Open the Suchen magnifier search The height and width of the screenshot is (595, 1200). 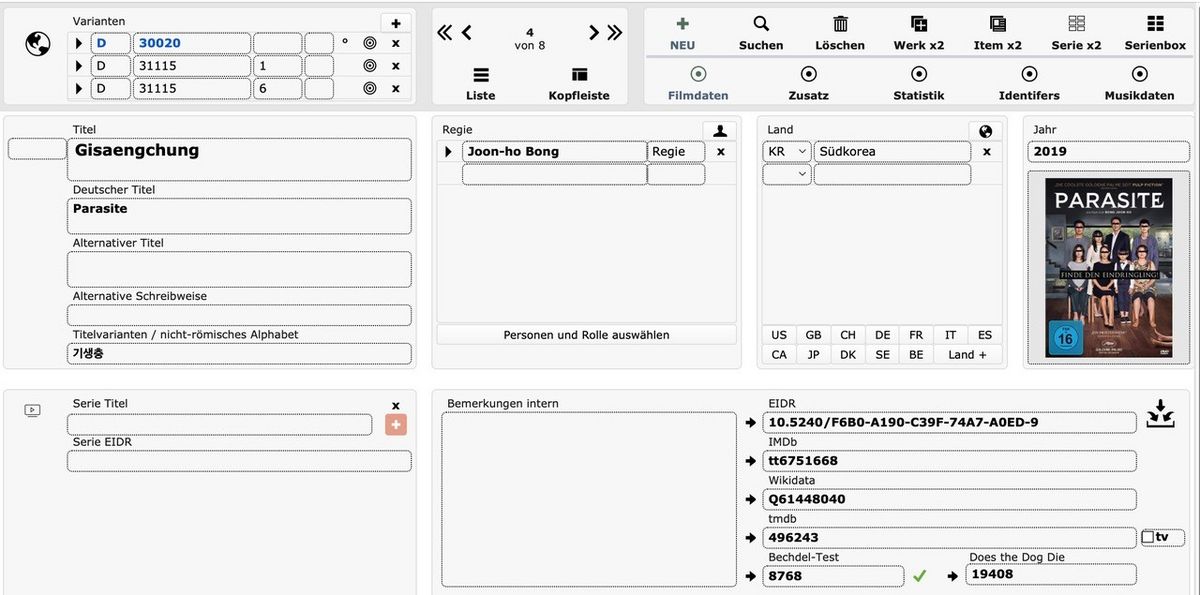point(761,24)
